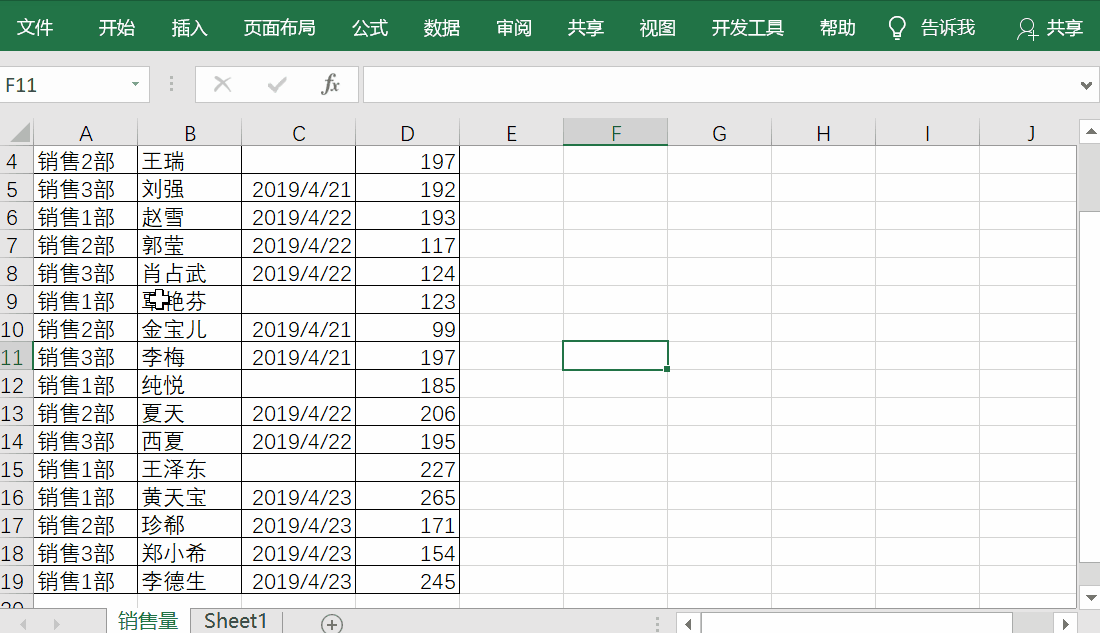Click the scroll-right arrow on horizontal scrollbar
1100x633 pixels.
pos(1067,621)
